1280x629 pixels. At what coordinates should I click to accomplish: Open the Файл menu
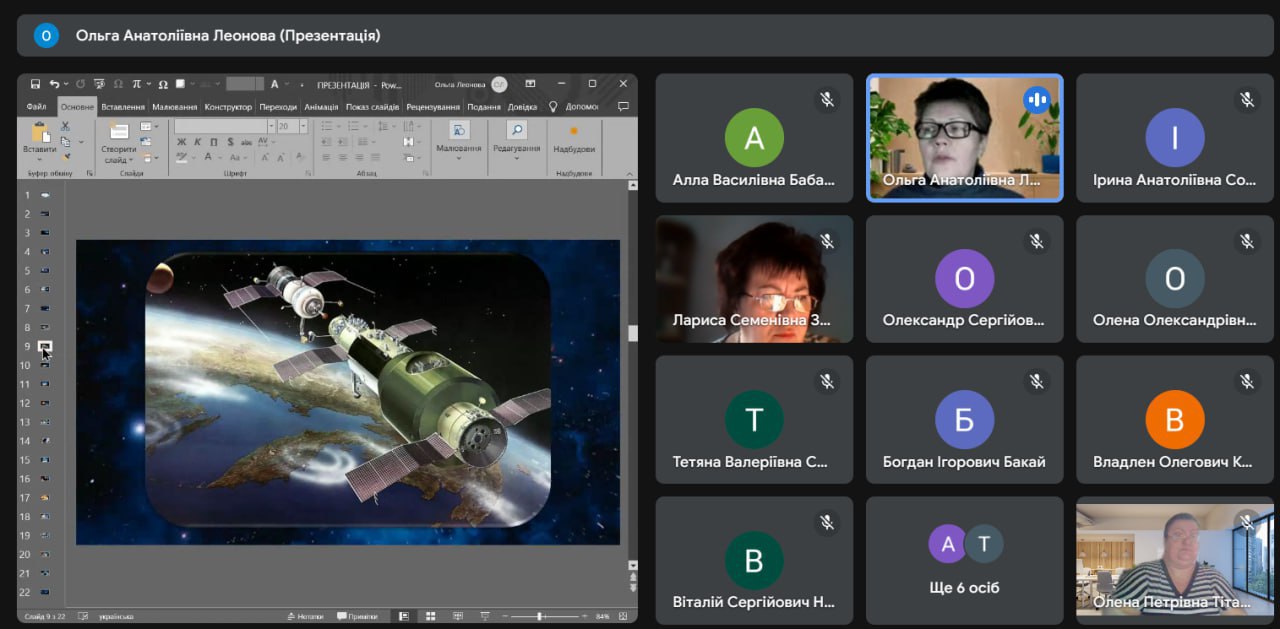[37, 107]
